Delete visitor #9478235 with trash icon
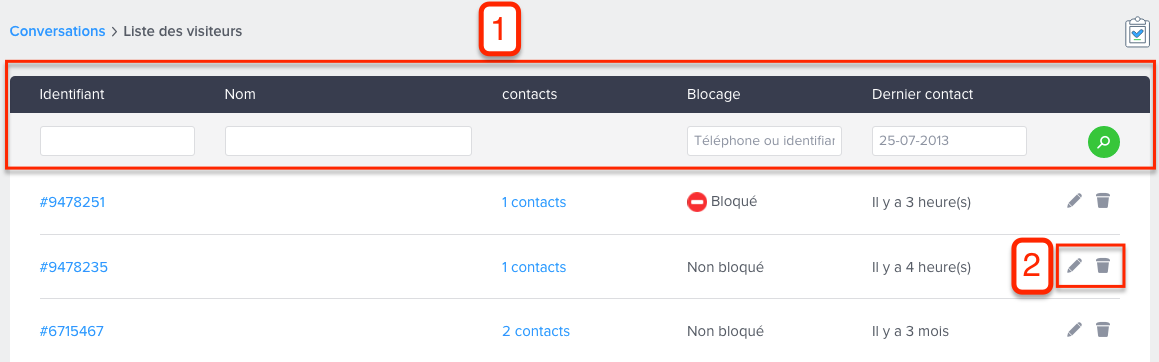Screen dimensions: 1159x362 [x=1102, y=265]
